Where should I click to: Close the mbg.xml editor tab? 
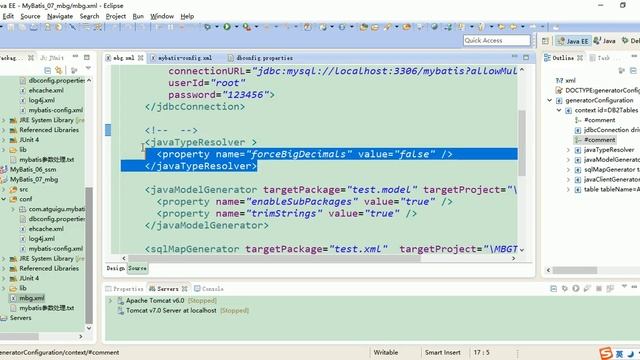[x=141, y=58]
